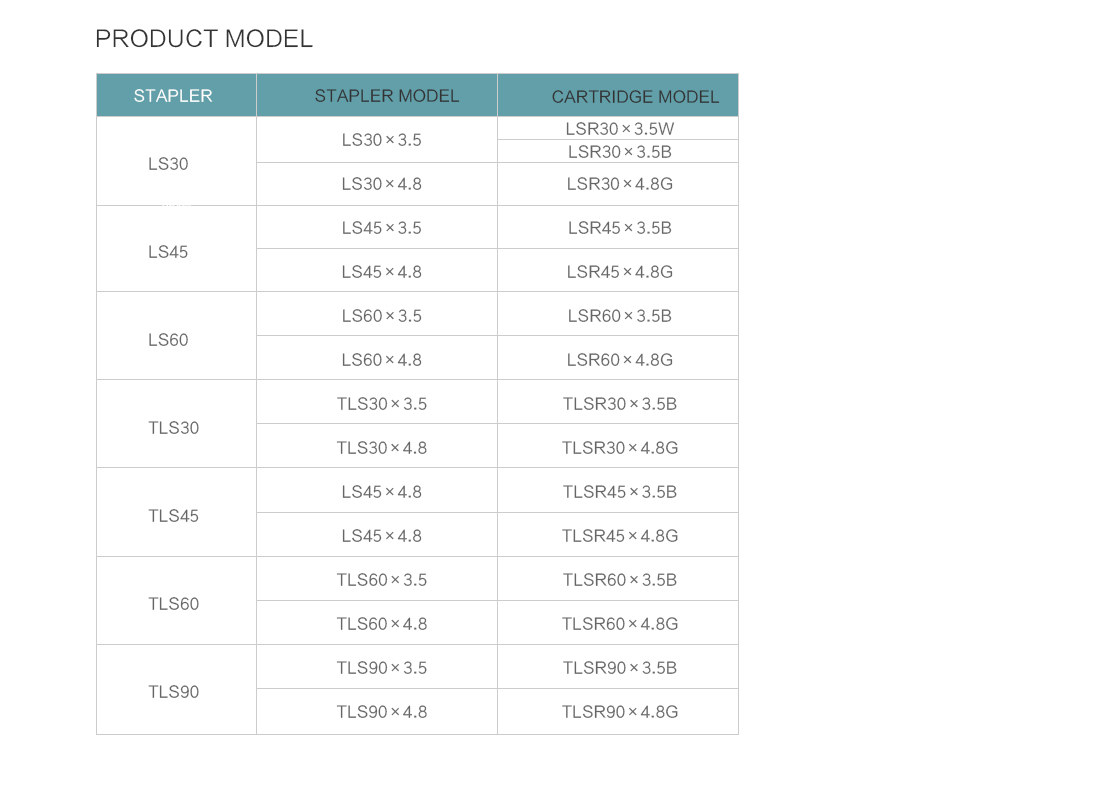Select the LS30 stapler cell
Screen dimensions: 1100x788
pyautogui.click(x=176, y=161)
